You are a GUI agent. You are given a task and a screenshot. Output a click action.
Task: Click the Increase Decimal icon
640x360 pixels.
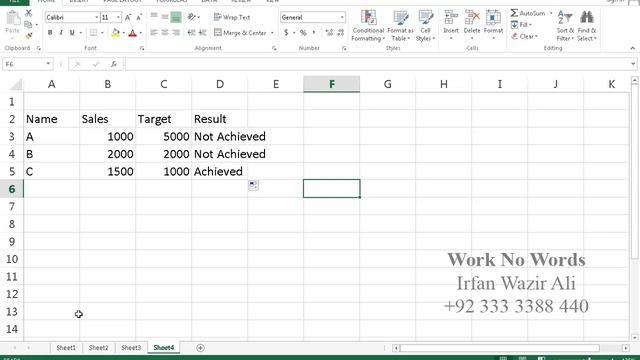point(329,33)
